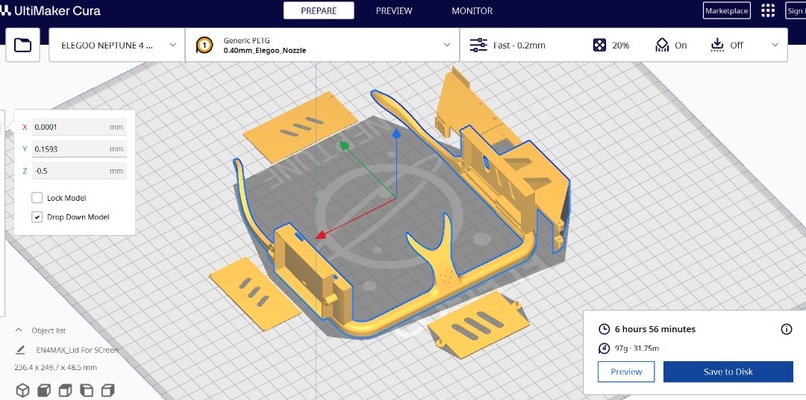Switch to right view cube icon
Screen dimensions: 806x400
(x=107, y=390)
